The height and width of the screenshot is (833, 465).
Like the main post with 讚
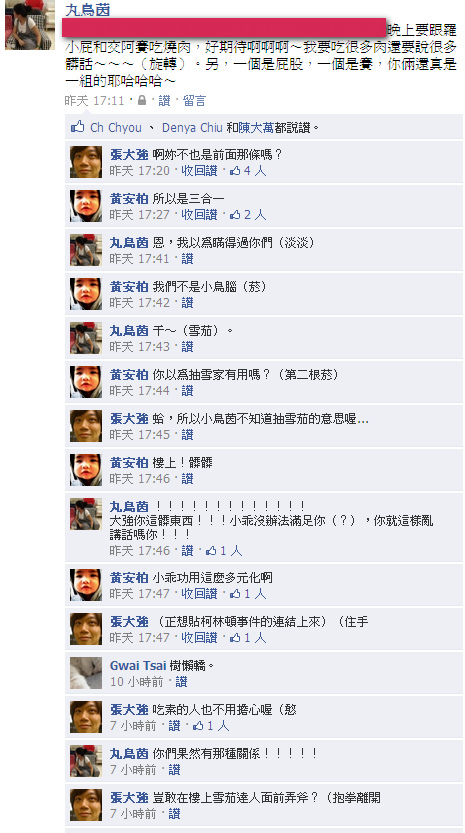[x=164, y=100]
